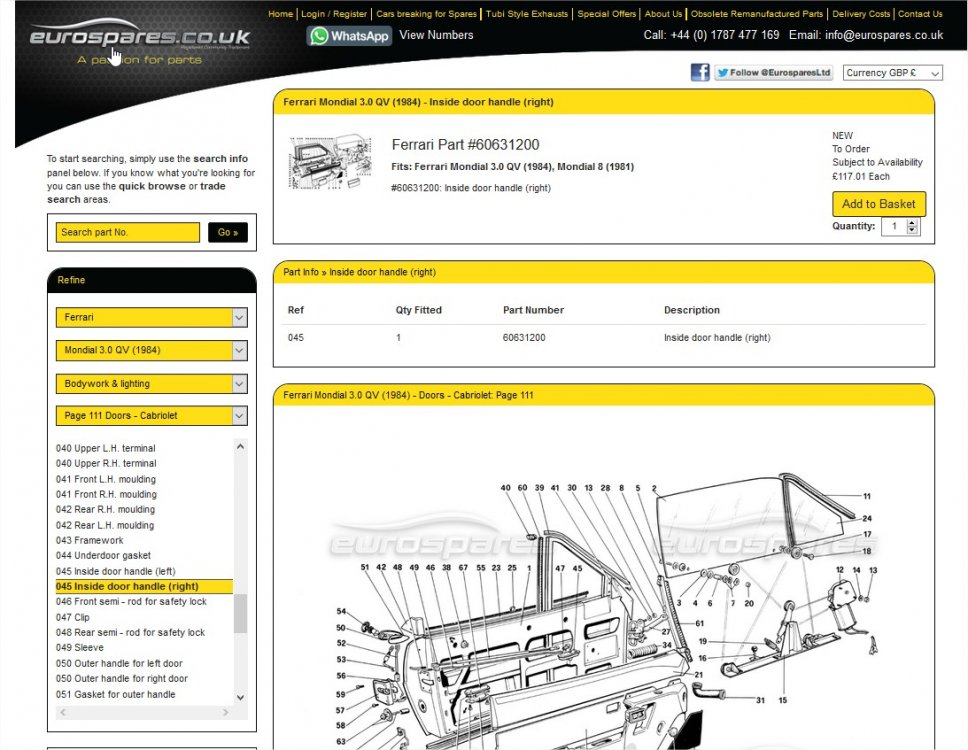Decrease quantity with the down stepper arrow
The image size is (968, 750).
[912, 230]
